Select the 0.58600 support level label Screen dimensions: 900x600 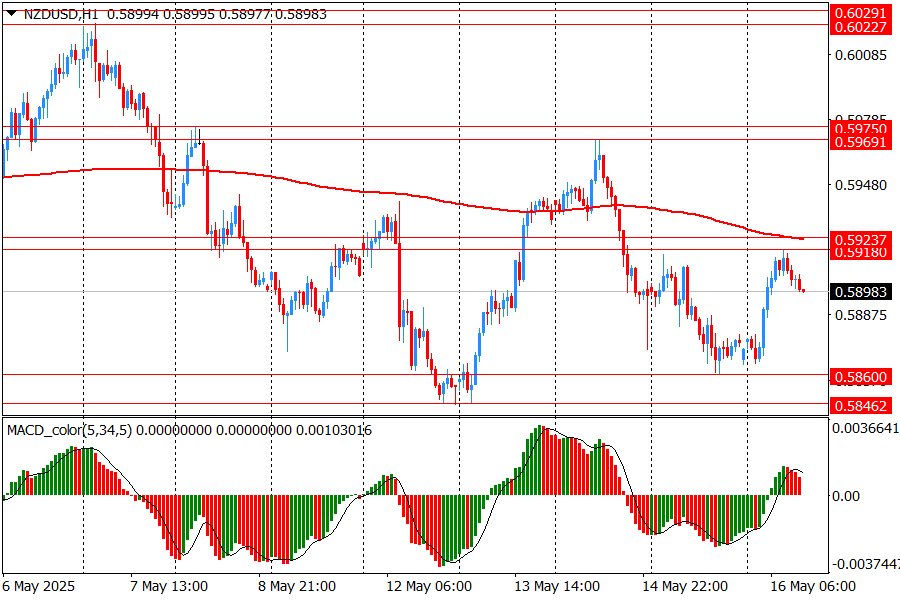point(860,377)
